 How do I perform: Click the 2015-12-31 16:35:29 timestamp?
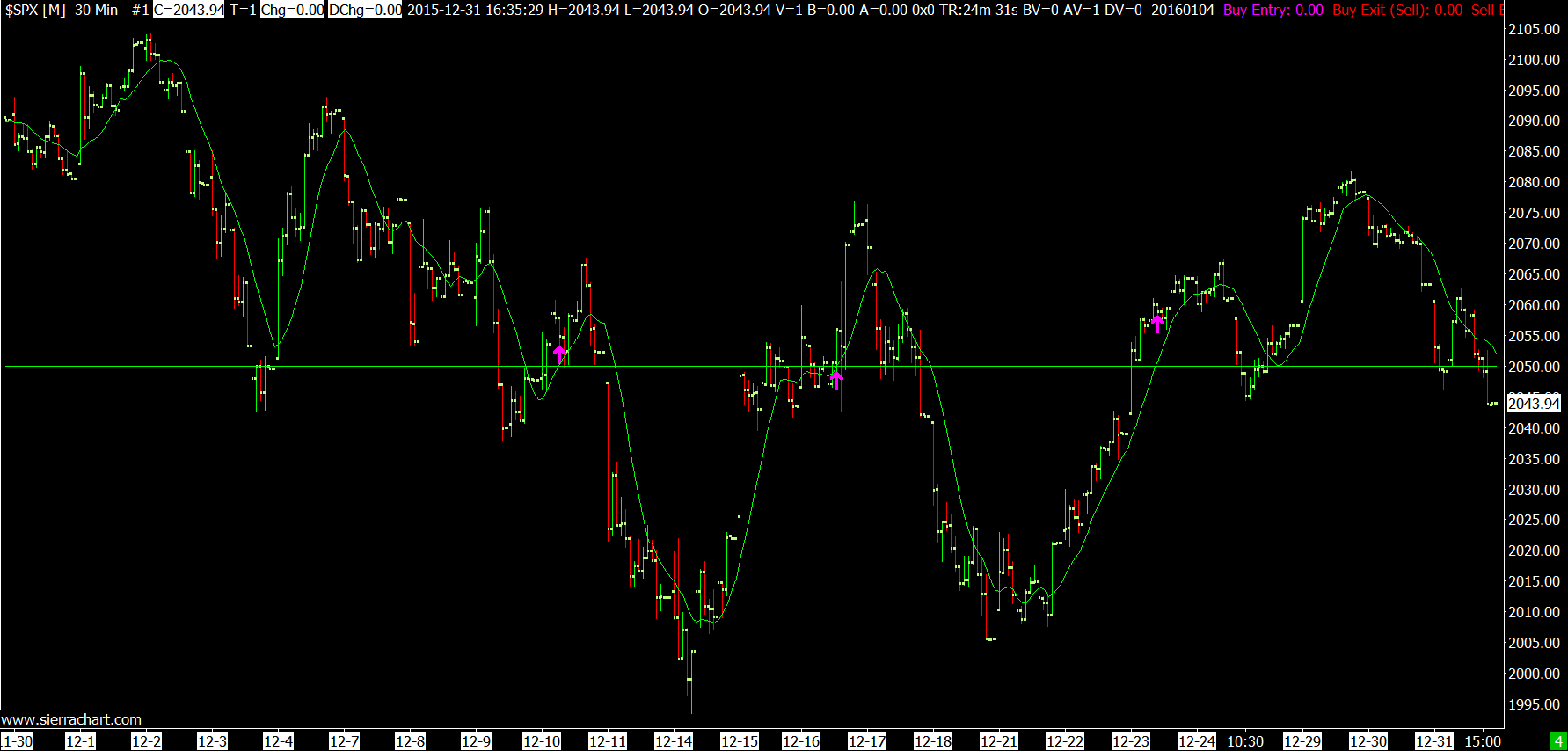click(475, 10)
